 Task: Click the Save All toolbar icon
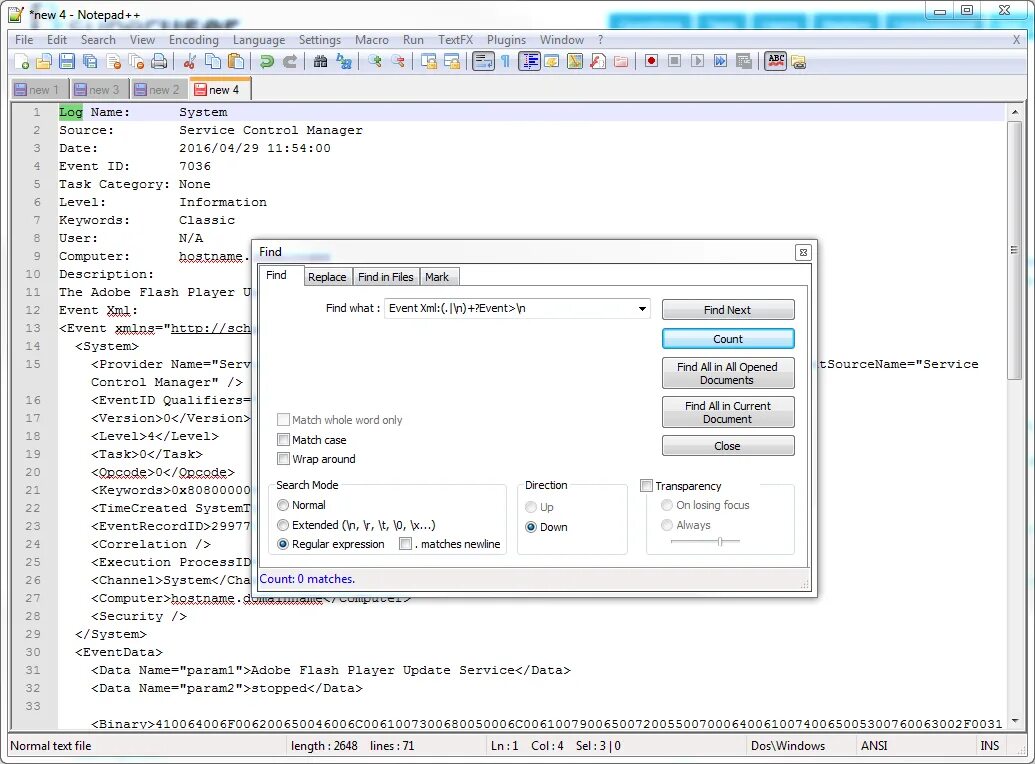[90, 61]
